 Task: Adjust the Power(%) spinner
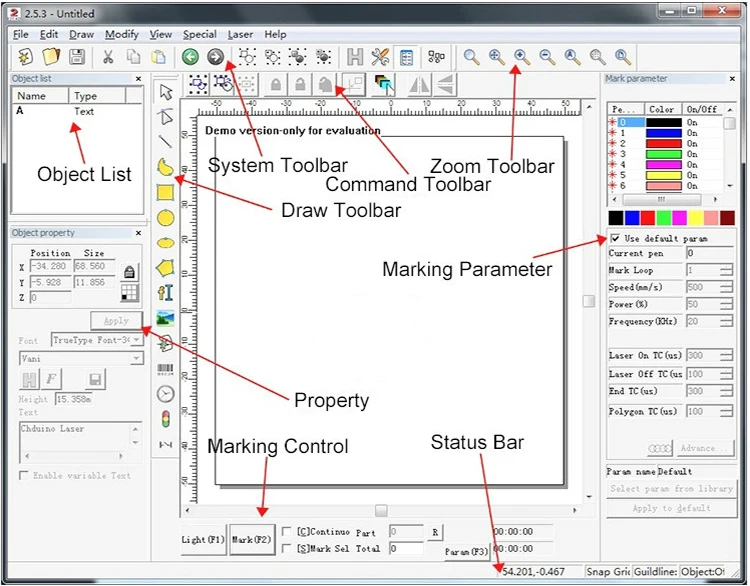(726, 304)
